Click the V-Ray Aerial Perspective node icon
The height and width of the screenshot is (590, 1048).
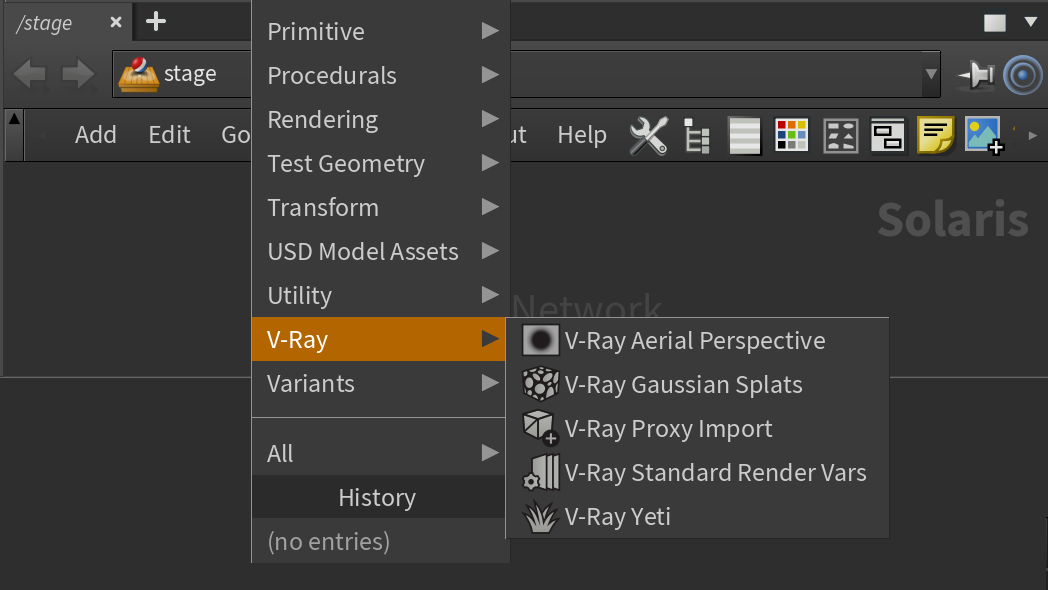540,340
